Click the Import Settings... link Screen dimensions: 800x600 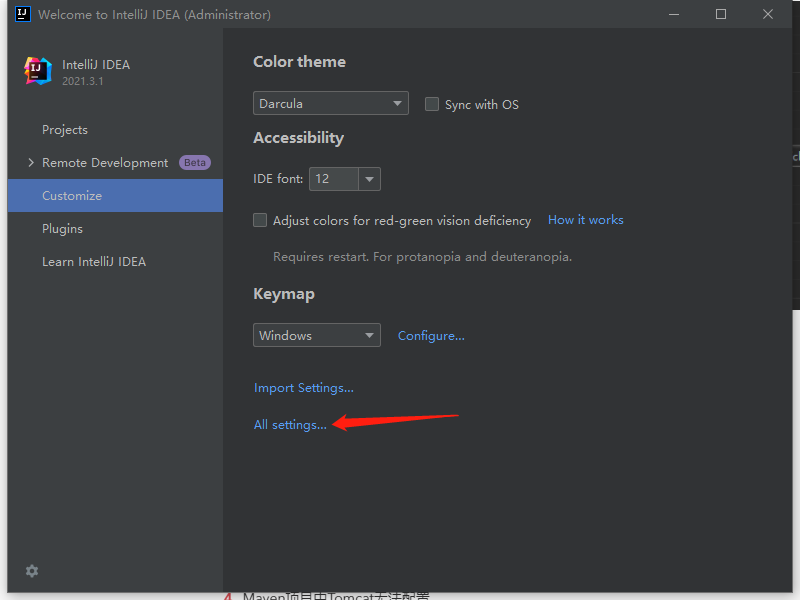point(304,388)
